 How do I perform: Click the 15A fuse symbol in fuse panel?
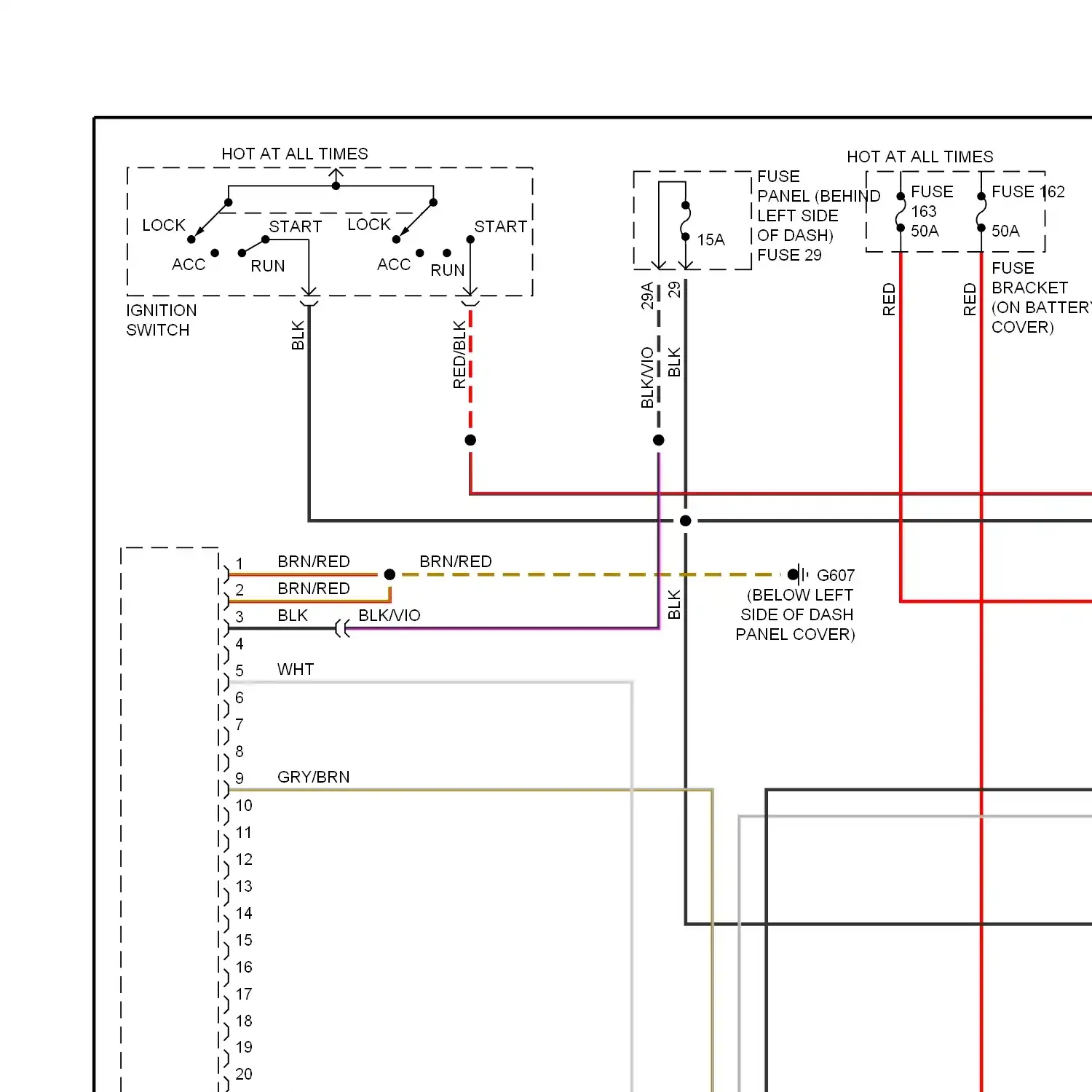685,221
